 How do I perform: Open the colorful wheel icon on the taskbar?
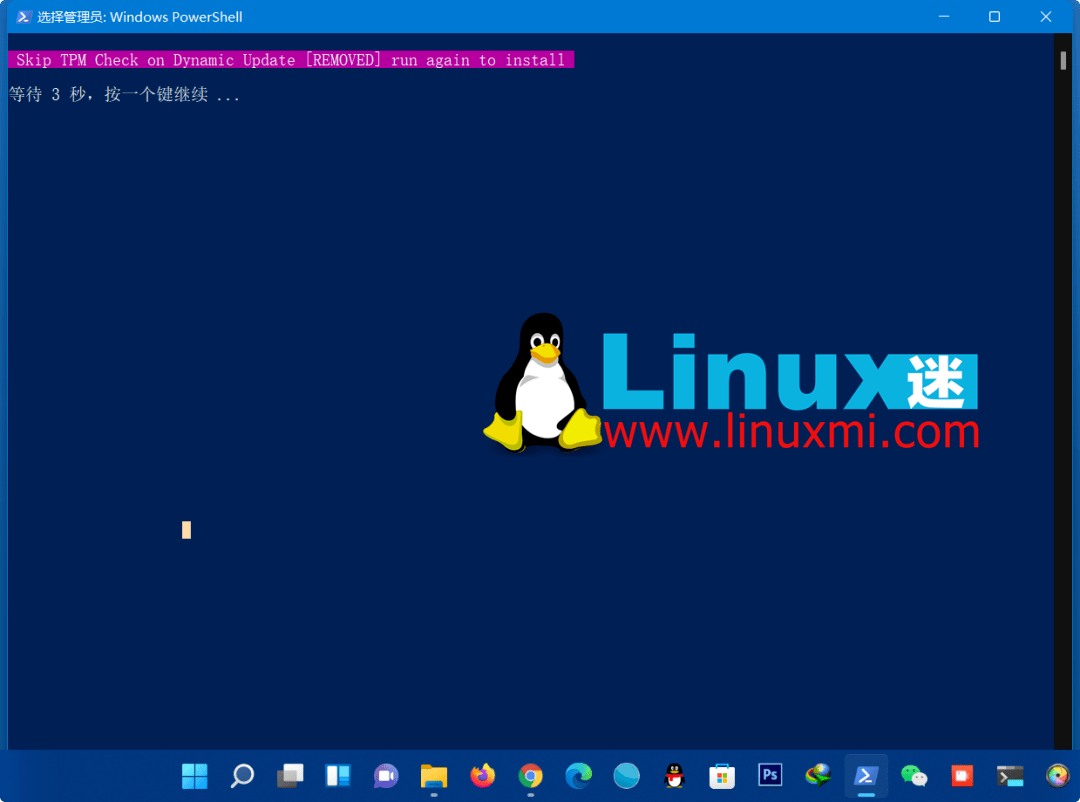(1058, 776)
